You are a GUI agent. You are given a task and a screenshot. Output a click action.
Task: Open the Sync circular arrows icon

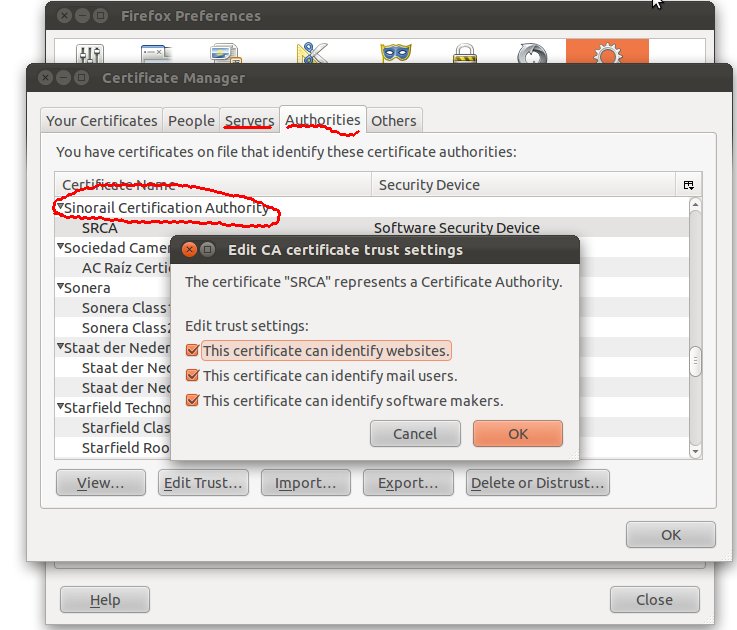532,53
